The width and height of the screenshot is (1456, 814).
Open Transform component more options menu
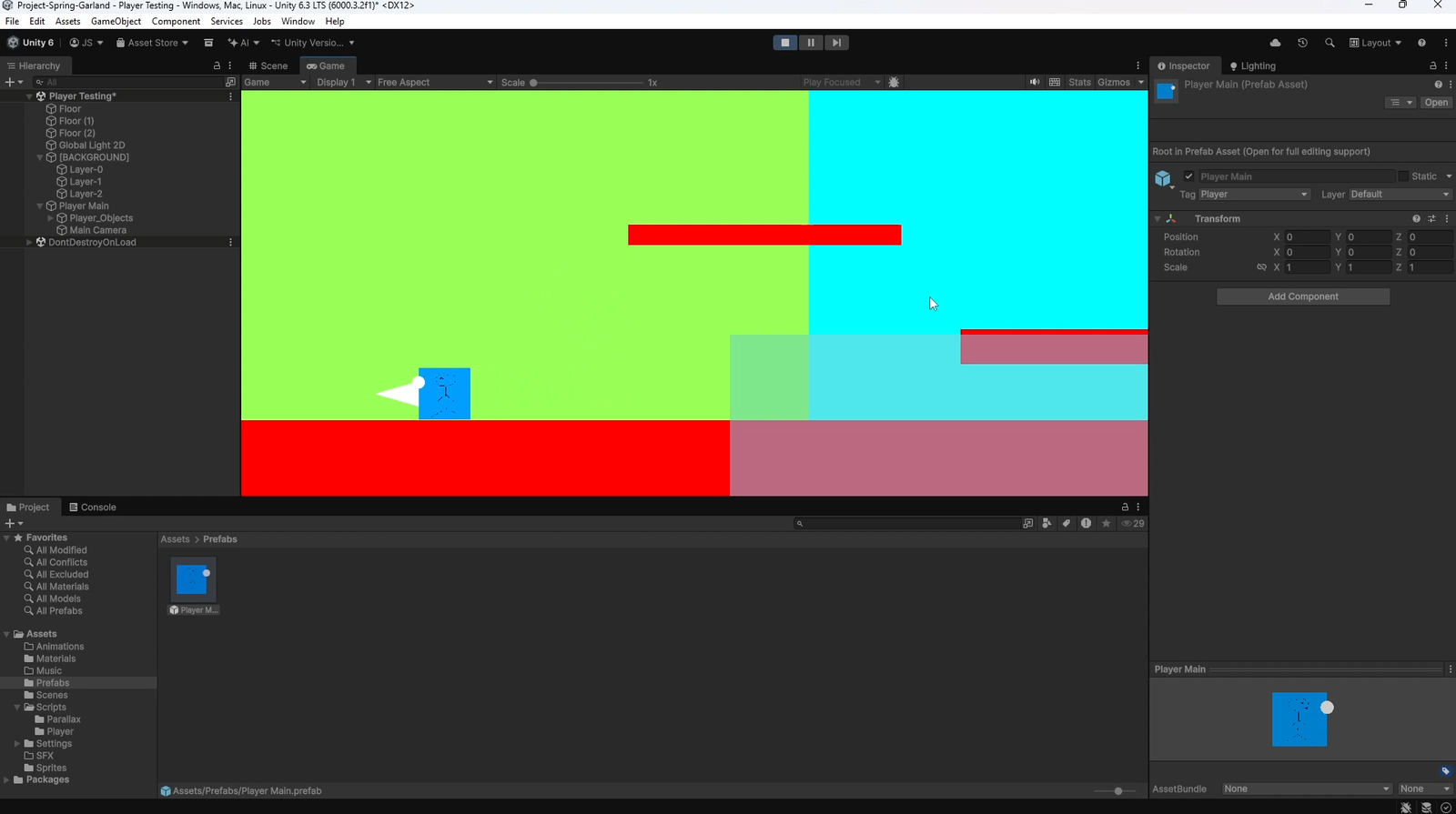tap(1447, 219)
